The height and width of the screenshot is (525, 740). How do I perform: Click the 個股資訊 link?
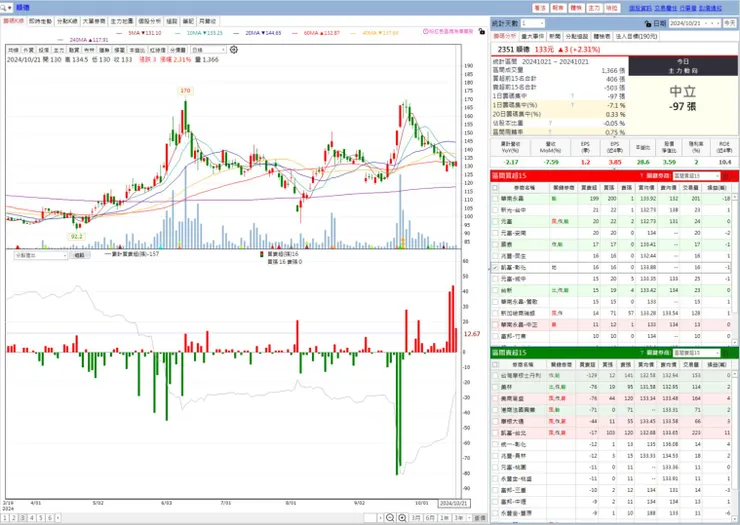click(640, 8)
